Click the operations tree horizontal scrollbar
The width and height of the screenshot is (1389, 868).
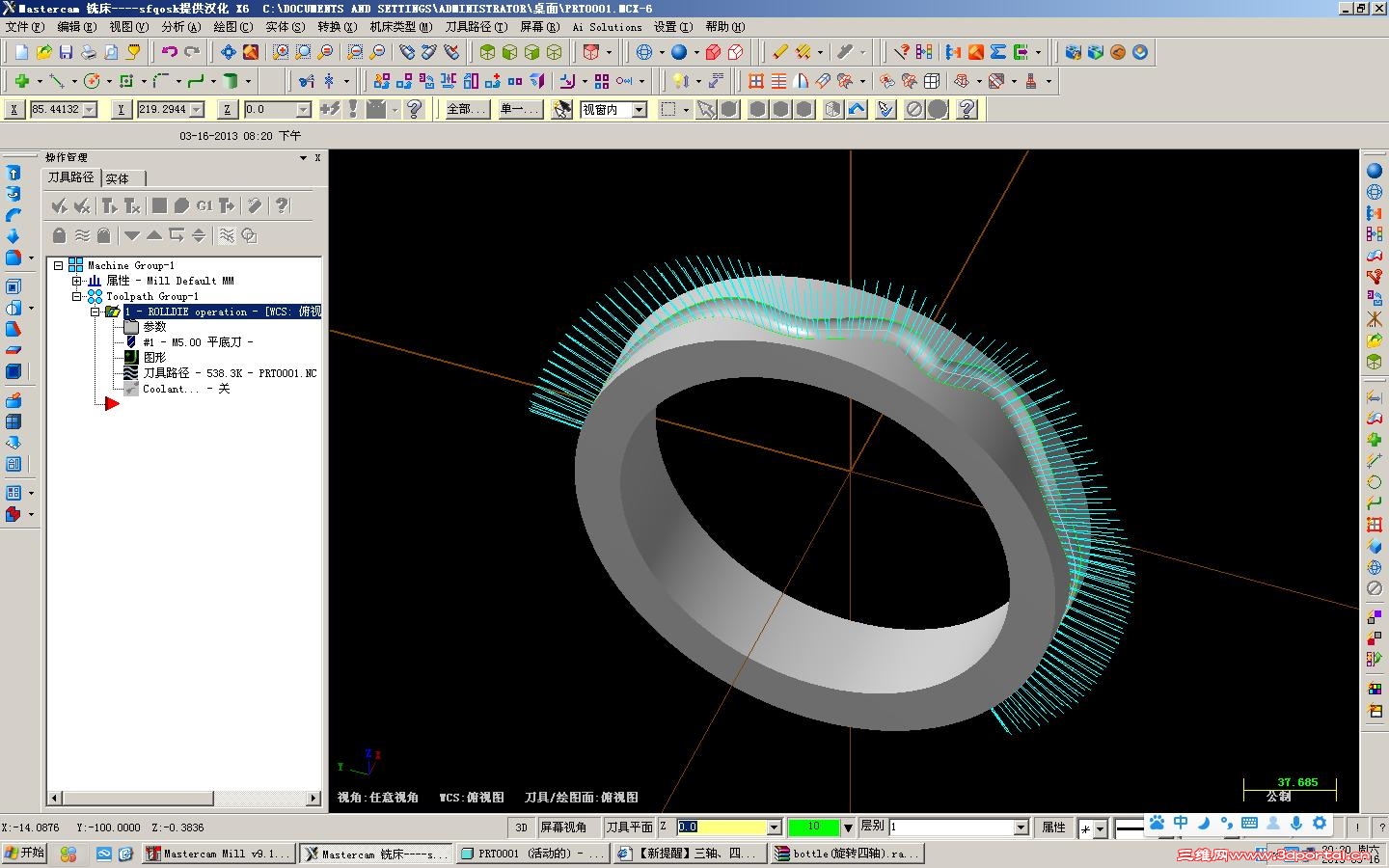(x=184, y=798)
